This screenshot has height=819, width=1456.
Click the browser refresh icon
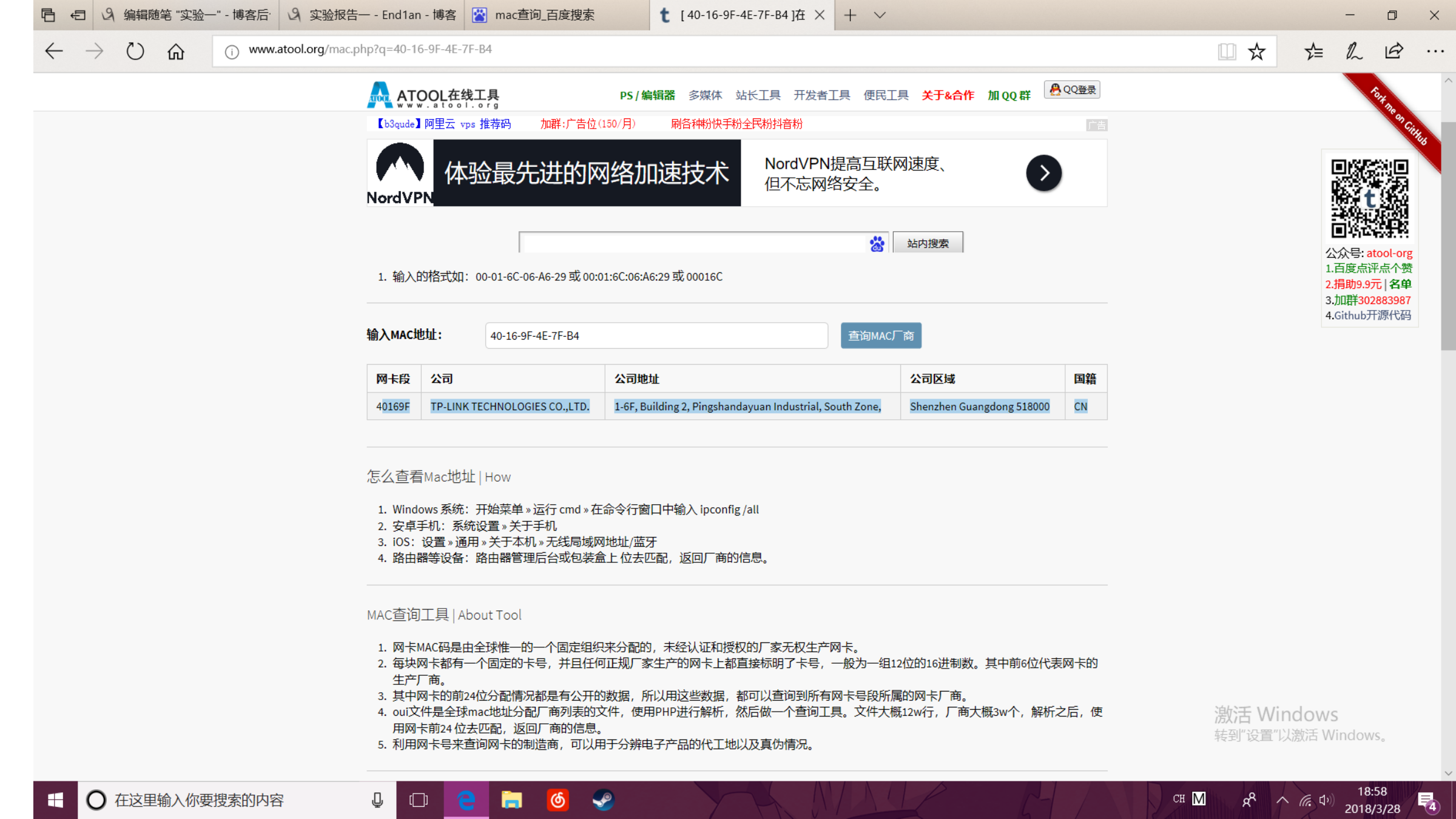point(135,52)
